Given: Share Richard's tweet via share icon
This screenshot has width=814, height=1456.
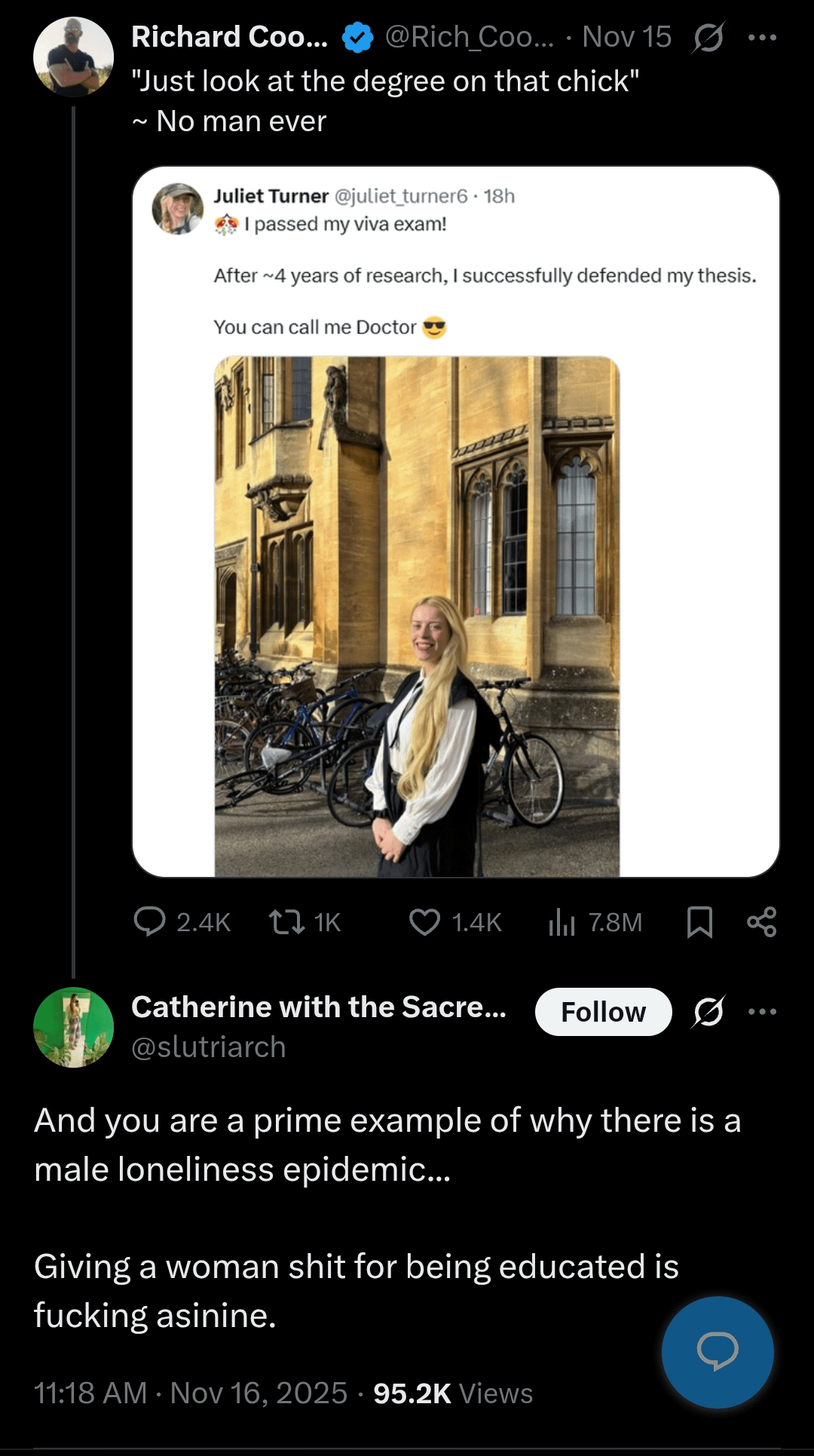Looking at the screenshot, I should coord(761,921).
